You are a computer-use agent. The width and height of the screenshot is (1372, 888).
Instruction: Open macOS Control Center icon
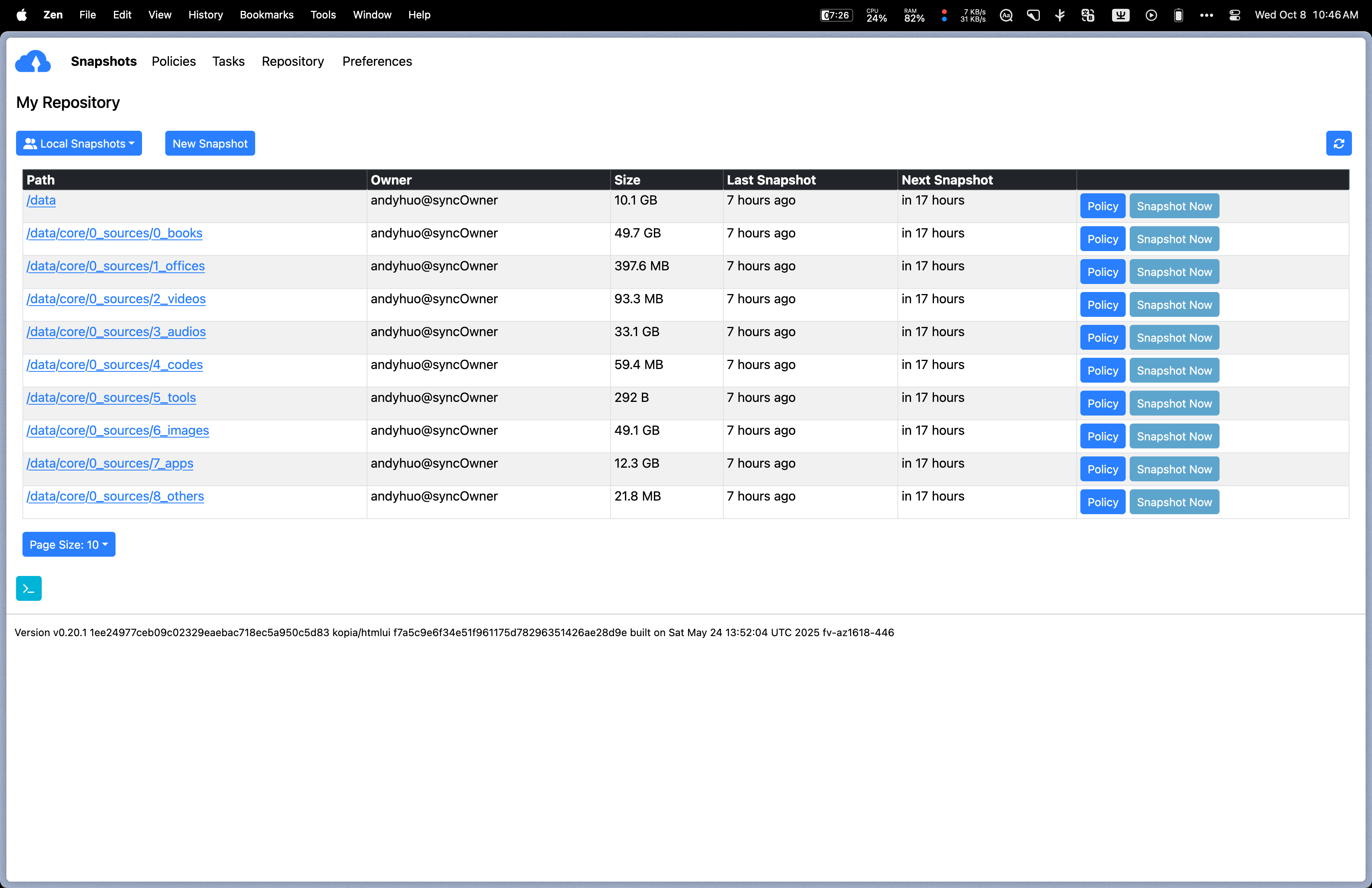tap(1234, 15)
